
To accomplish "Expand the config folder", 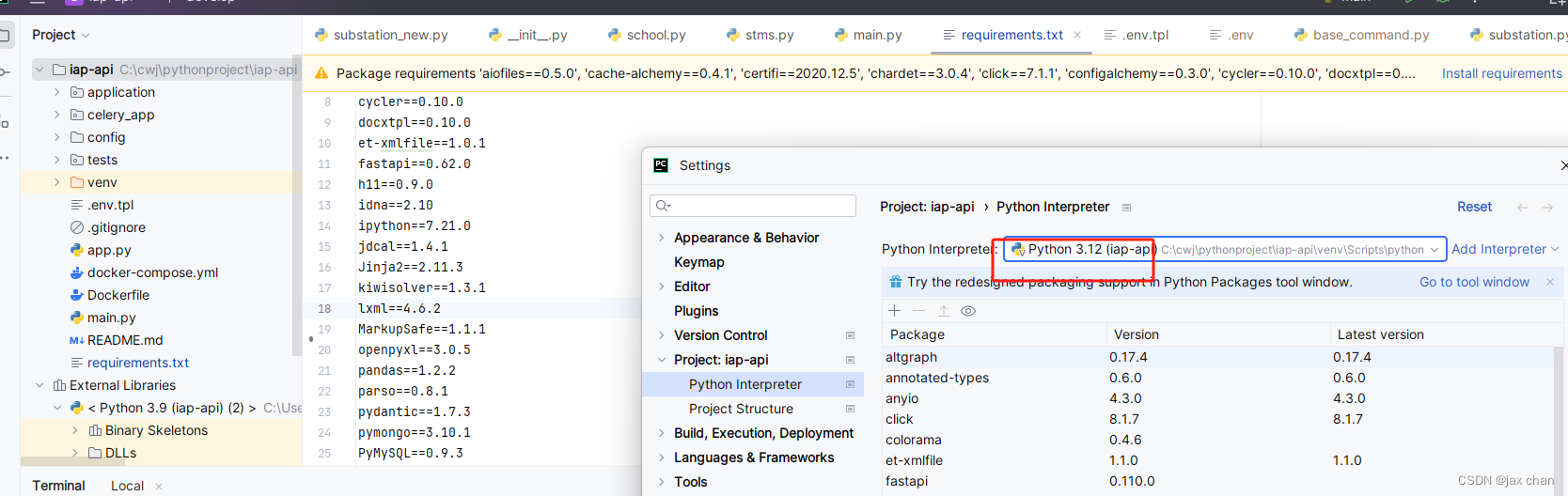I will point(57,137).
